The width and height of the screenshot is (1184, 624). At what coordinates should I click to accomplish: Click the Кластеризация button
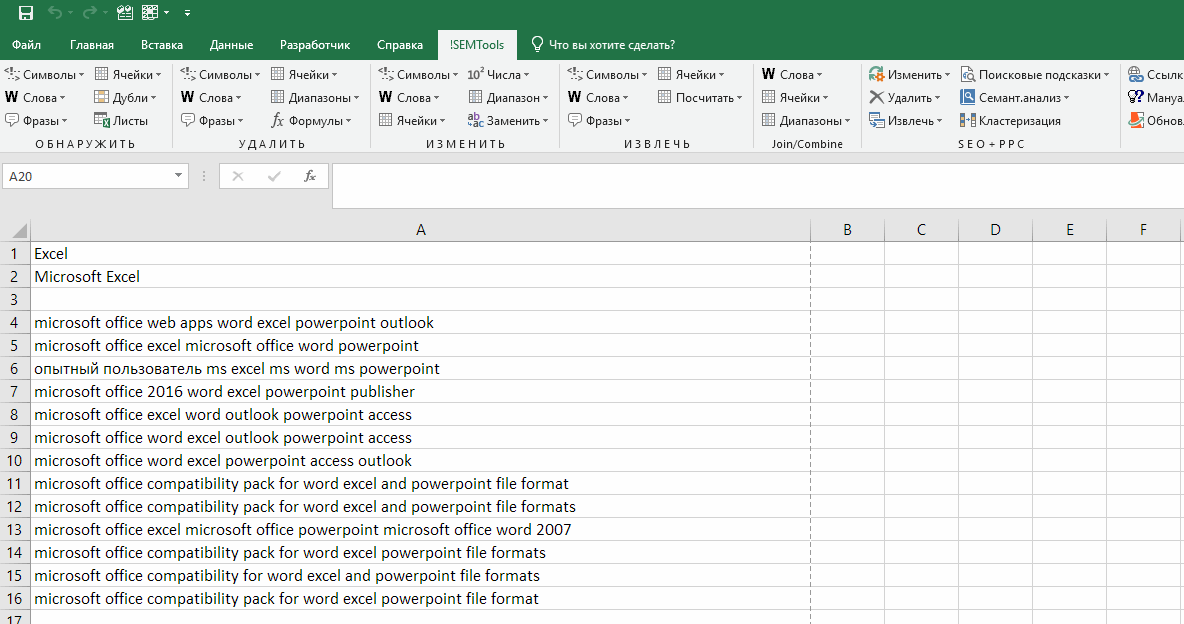(1010, 120)
